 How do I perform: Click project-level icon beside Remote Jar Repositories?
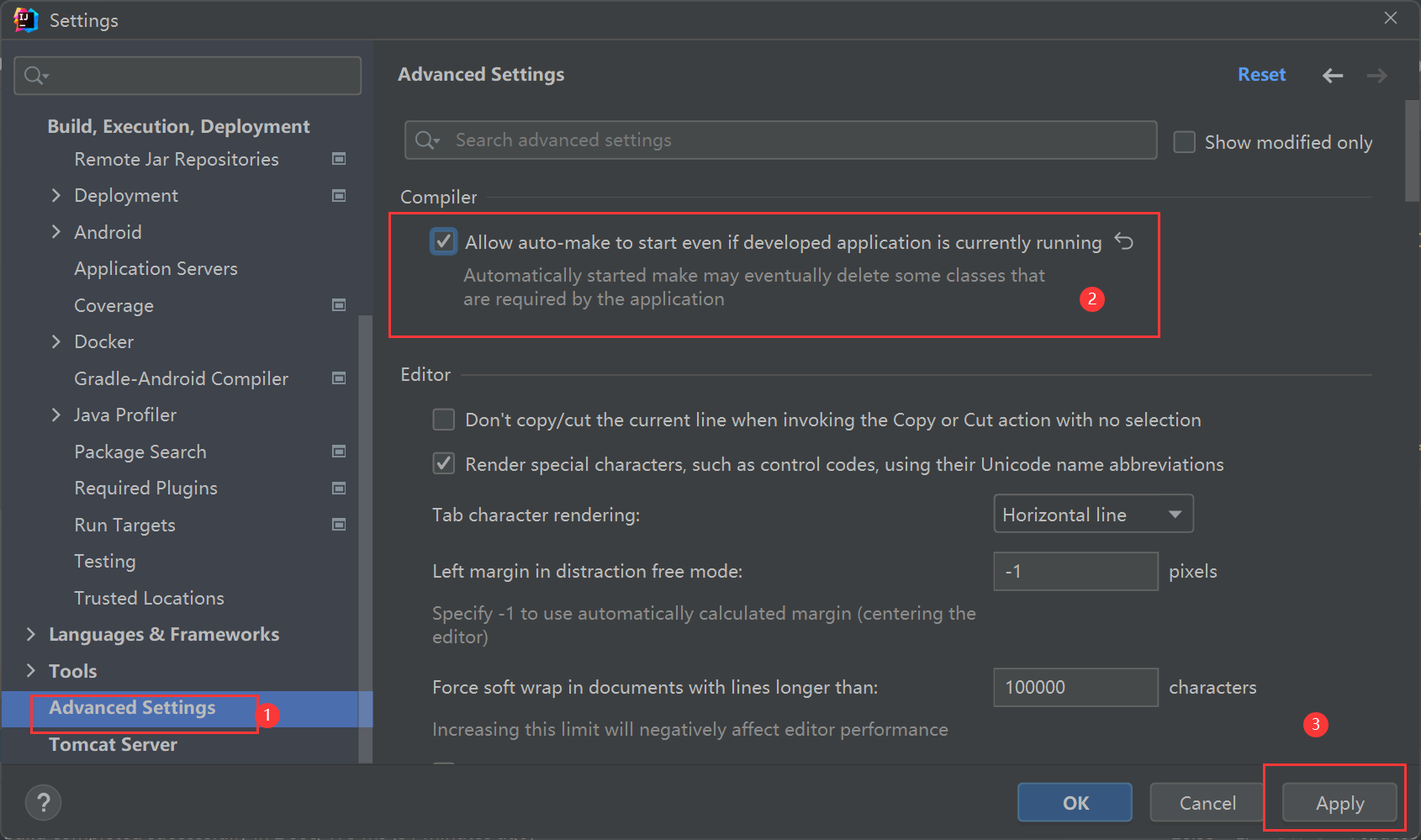click(x=339, y=159)
